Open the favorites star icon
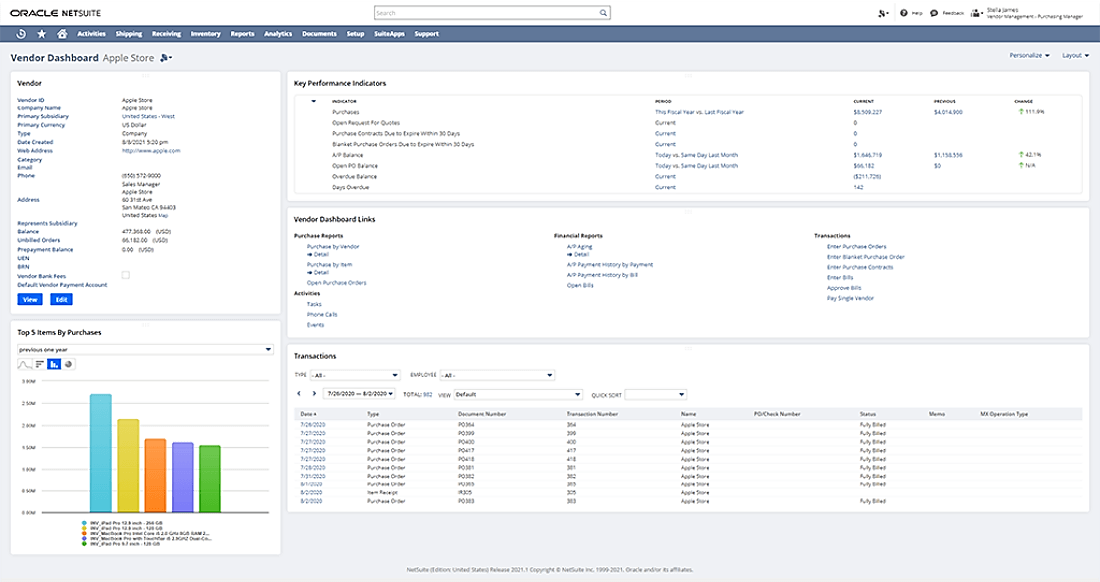The width and height of the screenshot is (1100, 582). (x=41, y=33)
